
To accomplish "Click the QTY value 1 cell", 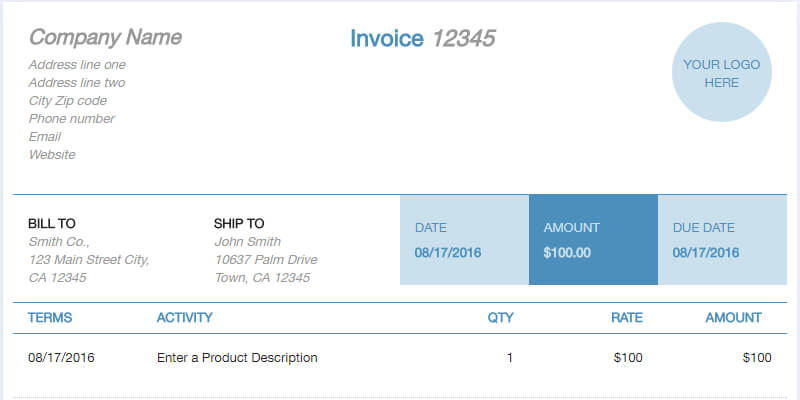I will 509,358.
